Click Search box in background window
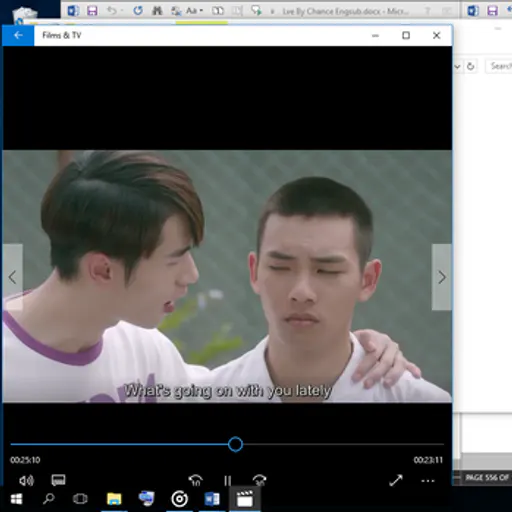512x512 pixels. coord(499,66)
